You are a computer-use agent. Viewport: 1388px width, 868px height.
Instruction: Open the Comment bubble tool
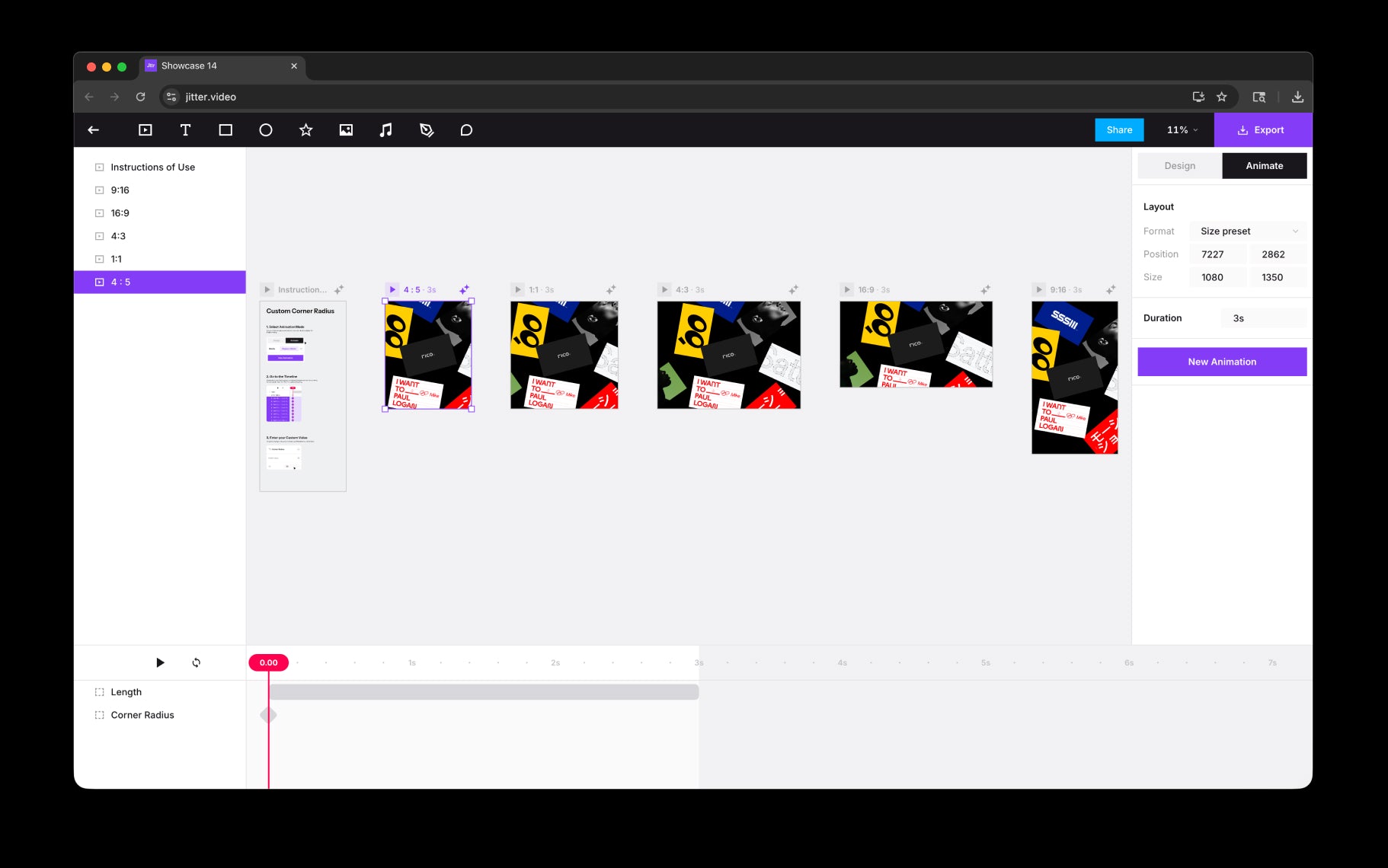(x=466, y=130)
